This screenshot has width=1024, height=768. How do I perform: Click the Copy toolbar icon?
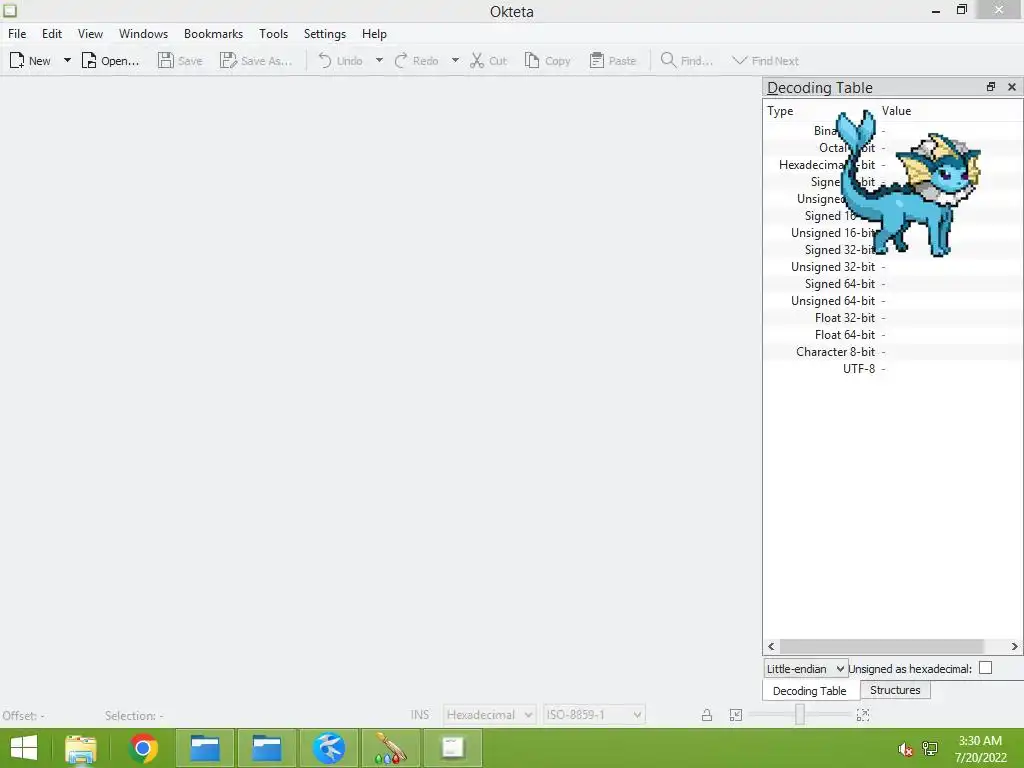tap(532, 61)
